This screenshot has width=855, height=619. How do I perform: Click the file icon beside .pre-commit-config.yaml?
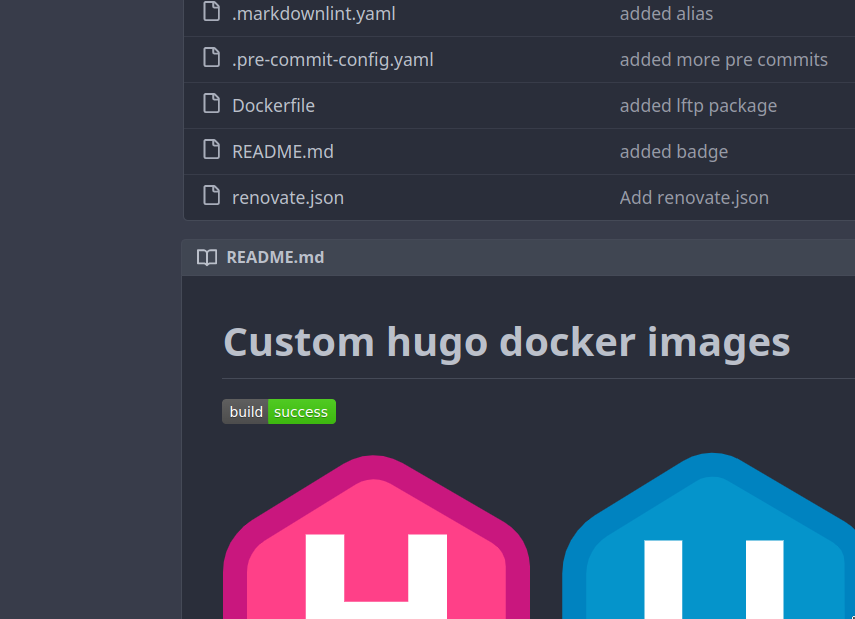pos(211,59)
